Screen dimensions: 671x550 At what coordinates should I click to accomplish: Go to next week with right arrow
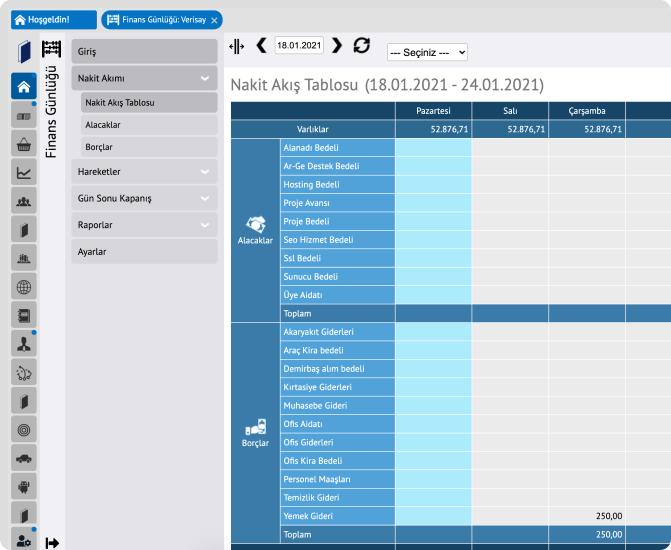(x=337, y=45)
